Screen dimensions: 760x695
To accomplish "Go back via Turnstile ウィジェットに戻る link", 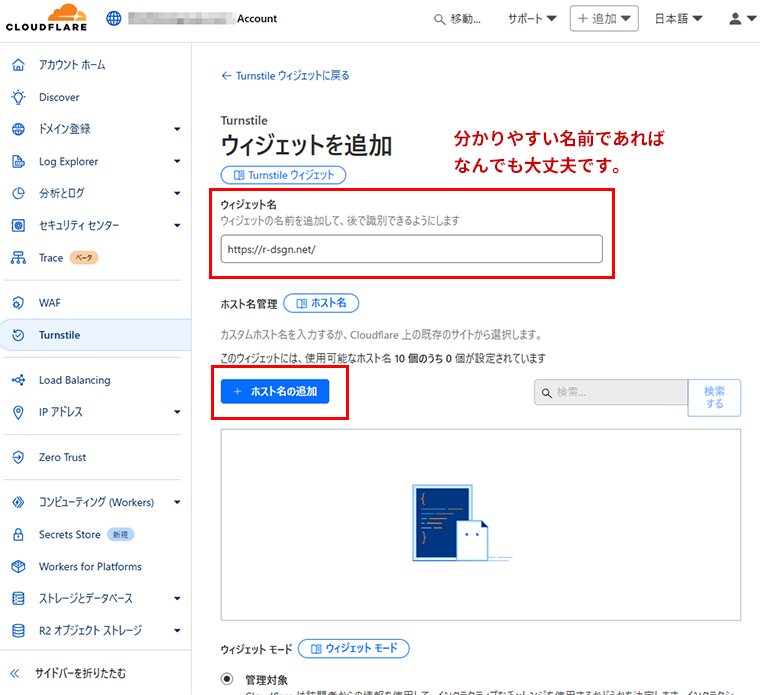I will tap(285, 76).
